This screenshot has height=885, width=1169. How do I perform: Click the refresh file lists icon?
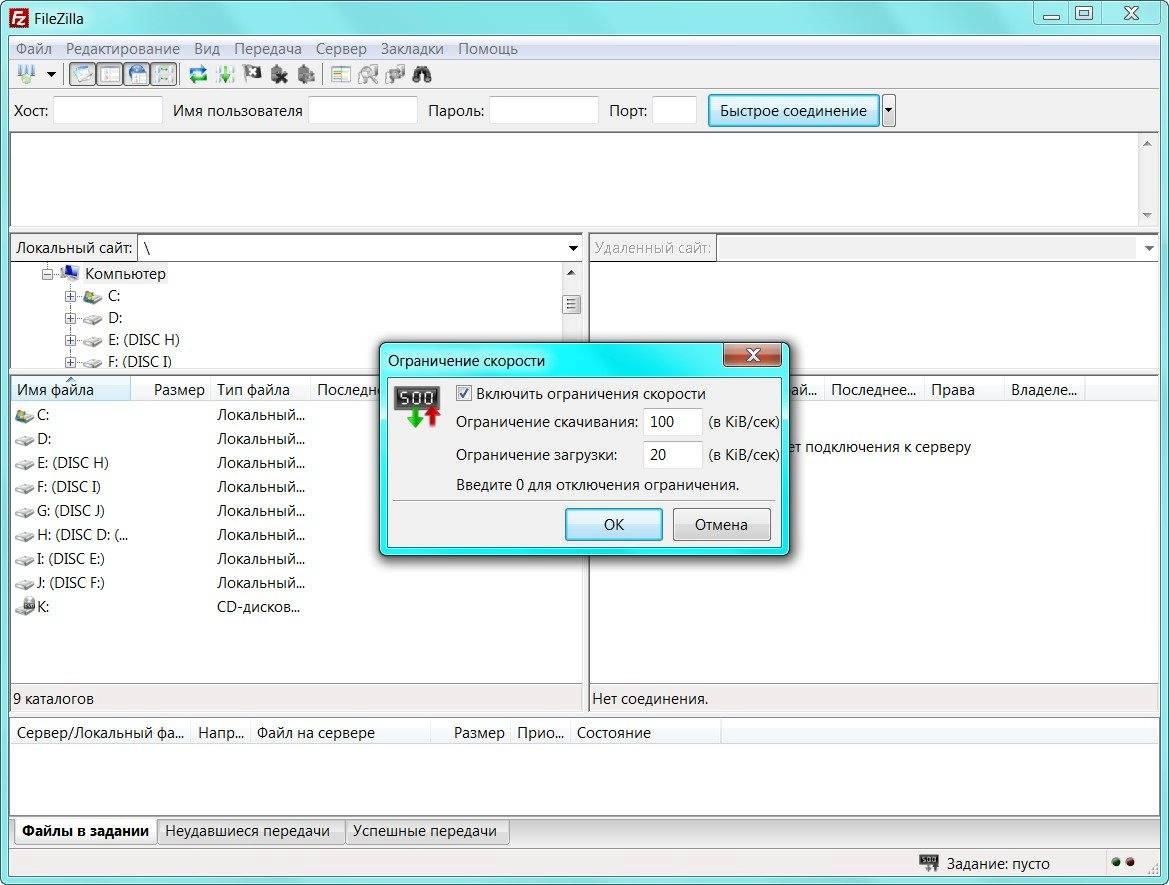(198, 74)
